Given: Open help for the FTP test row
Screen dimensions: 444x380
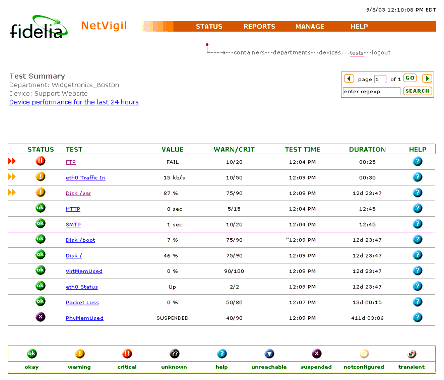Looking at the screenshot, I should [417, 161].
